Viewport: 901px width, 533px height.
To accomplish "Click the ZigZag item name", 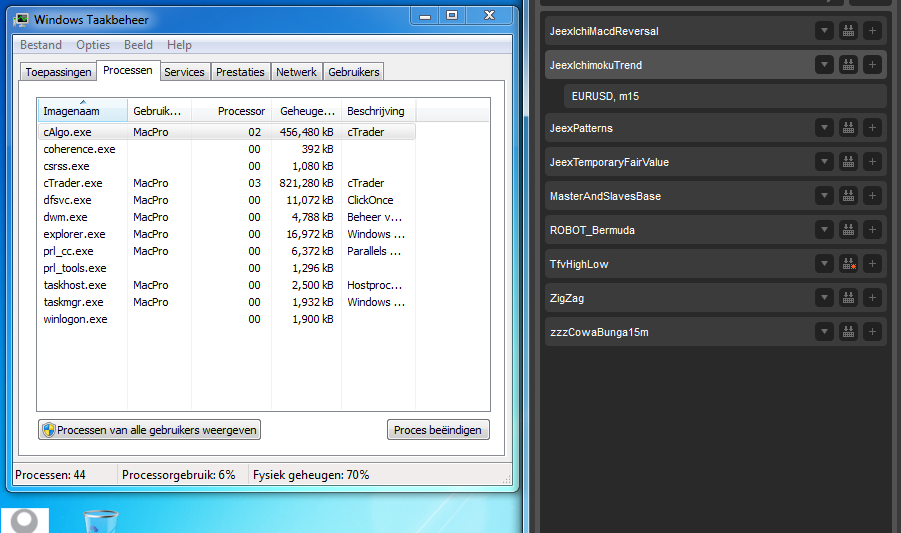I will pyautogui.click(x=567, y=298).
